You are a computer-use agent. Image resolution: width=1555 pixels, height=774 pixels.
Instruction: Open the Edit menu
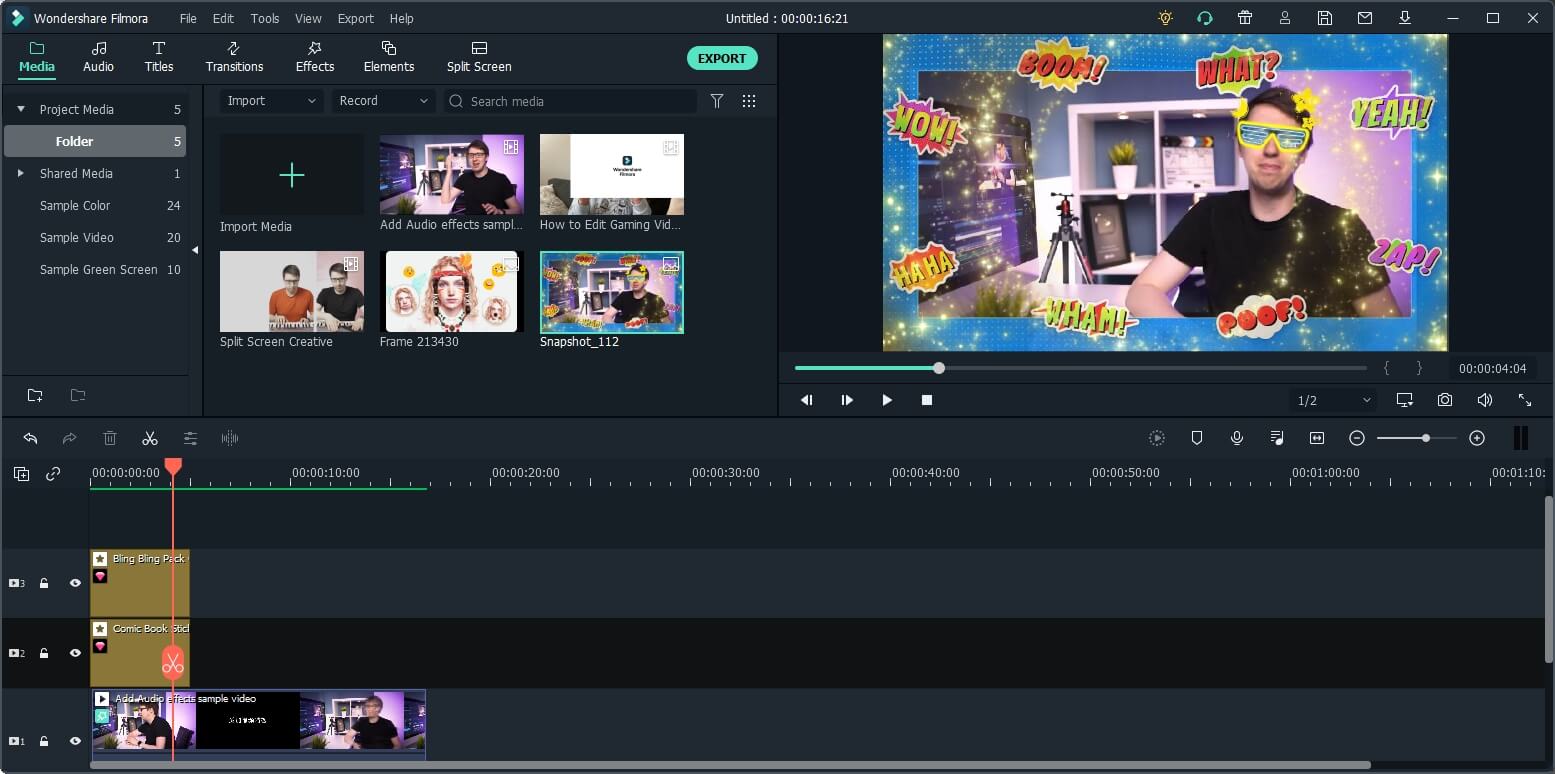(x=223, y=18)
